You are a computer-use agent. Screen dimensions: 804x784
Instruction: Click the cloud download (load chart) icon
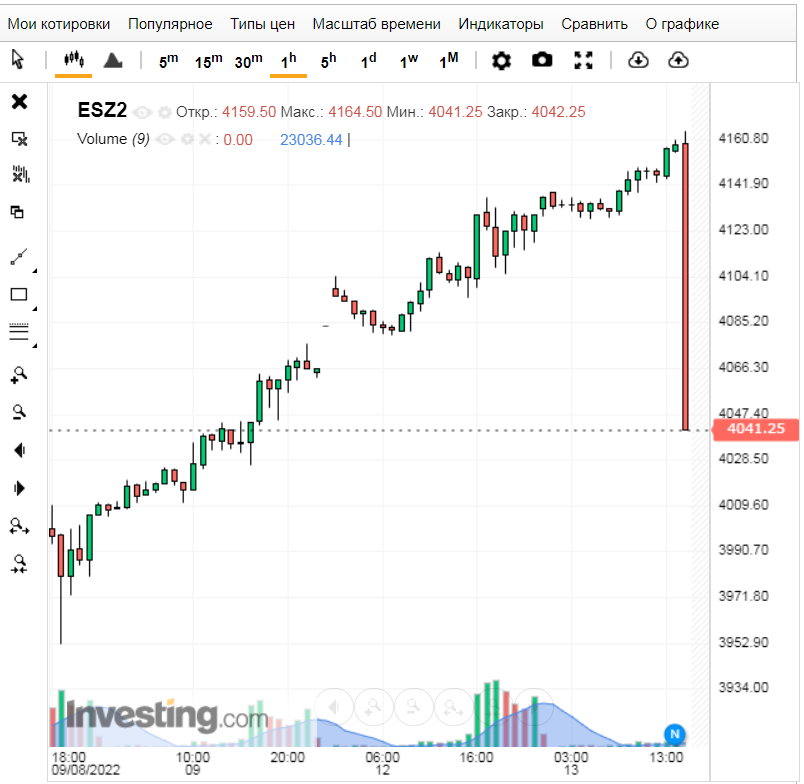point(638,61)
